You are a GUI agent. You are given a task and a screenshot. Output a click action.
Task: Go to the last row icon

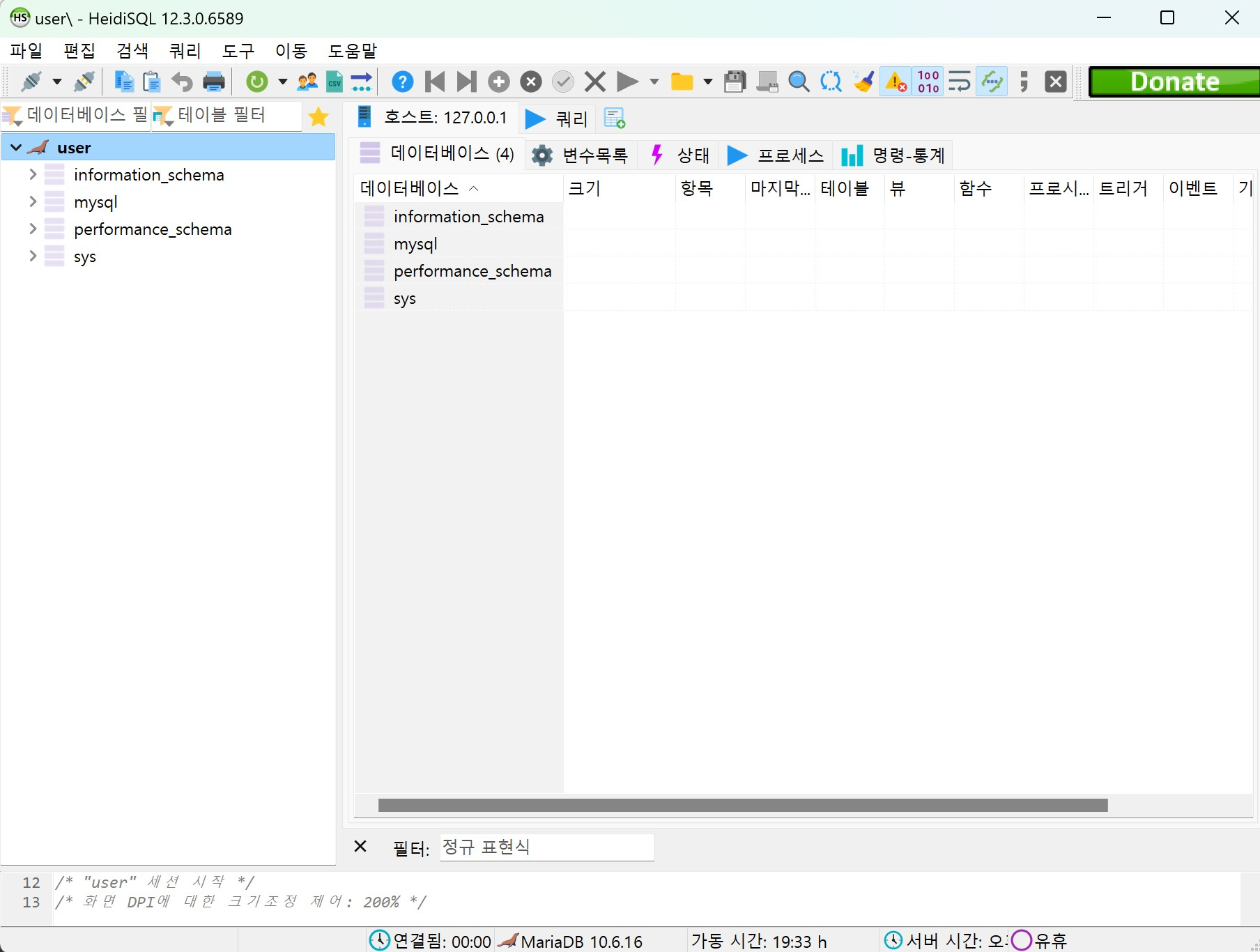pos(467,82)
